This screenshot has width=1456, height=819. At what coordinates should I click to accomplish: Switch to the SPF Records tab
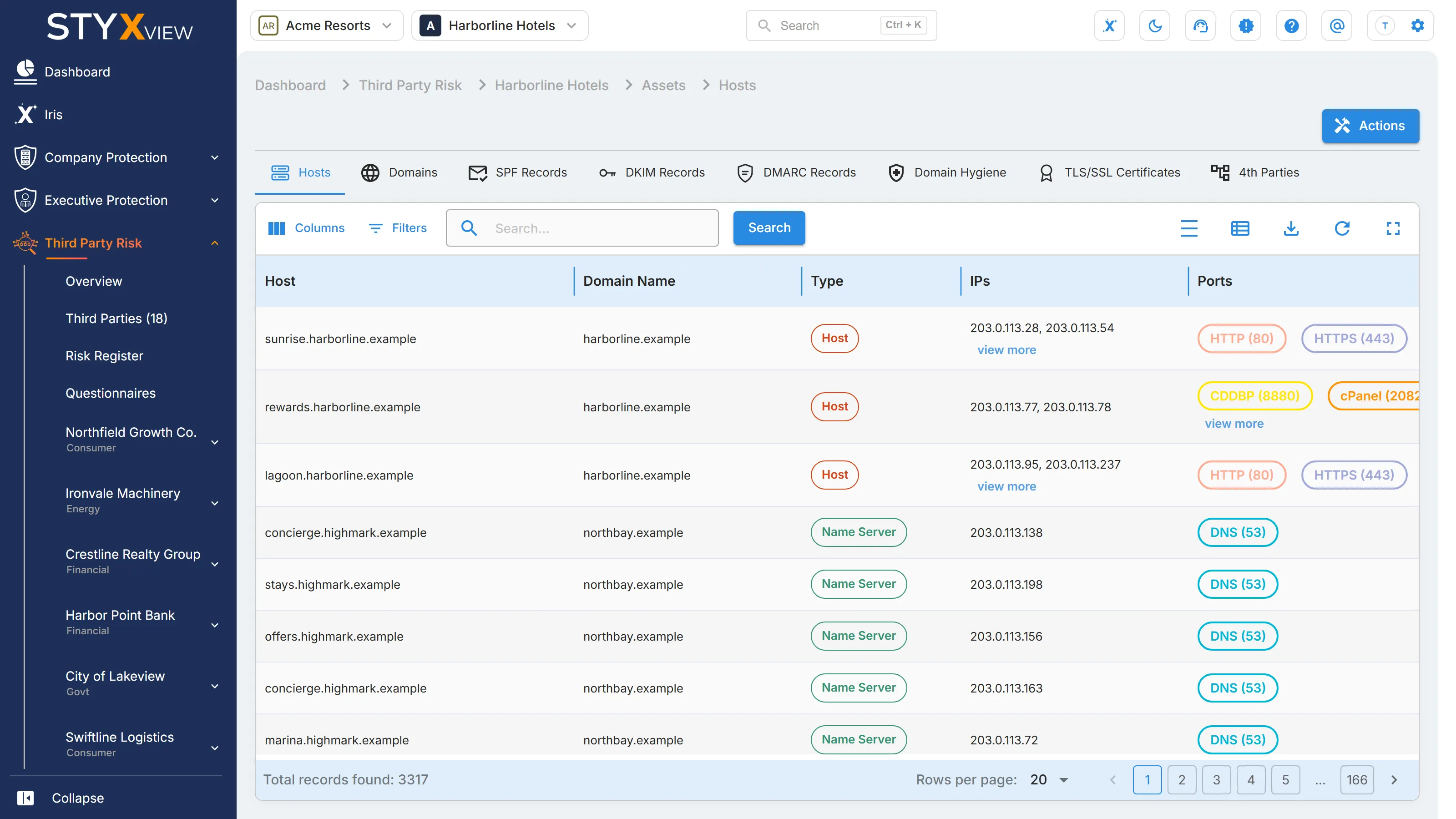(517, 172)
